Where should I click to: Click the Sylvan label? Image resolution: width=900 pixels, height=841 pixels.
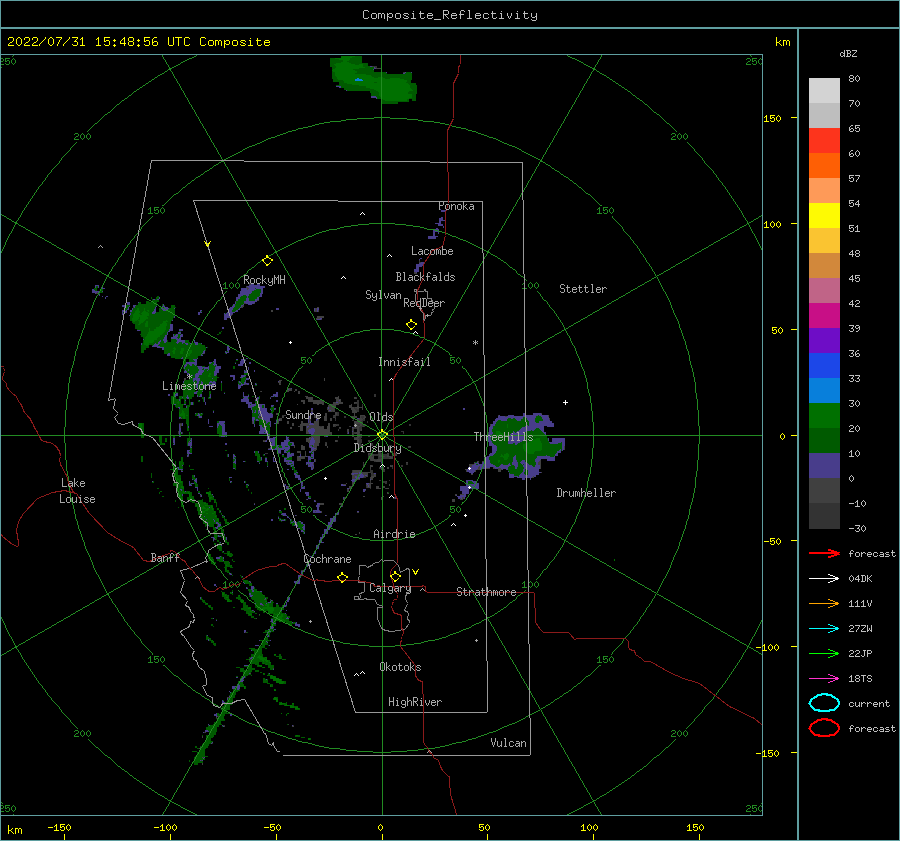tap(383, 295)
